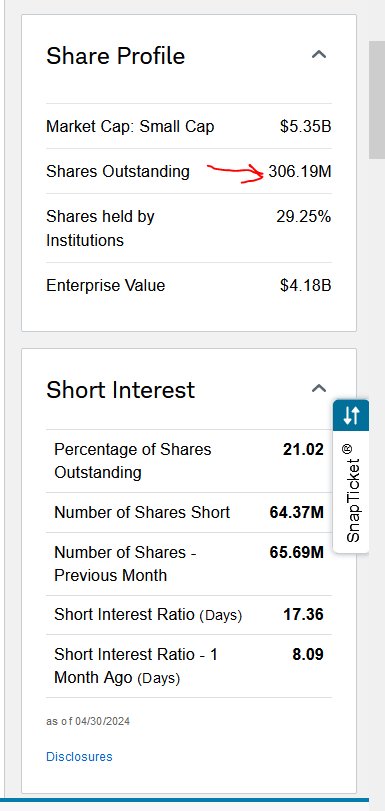Screen dimensions: 385x811
Task: Click the 64.37M shares short value
Action: click(x=297, y=513)
